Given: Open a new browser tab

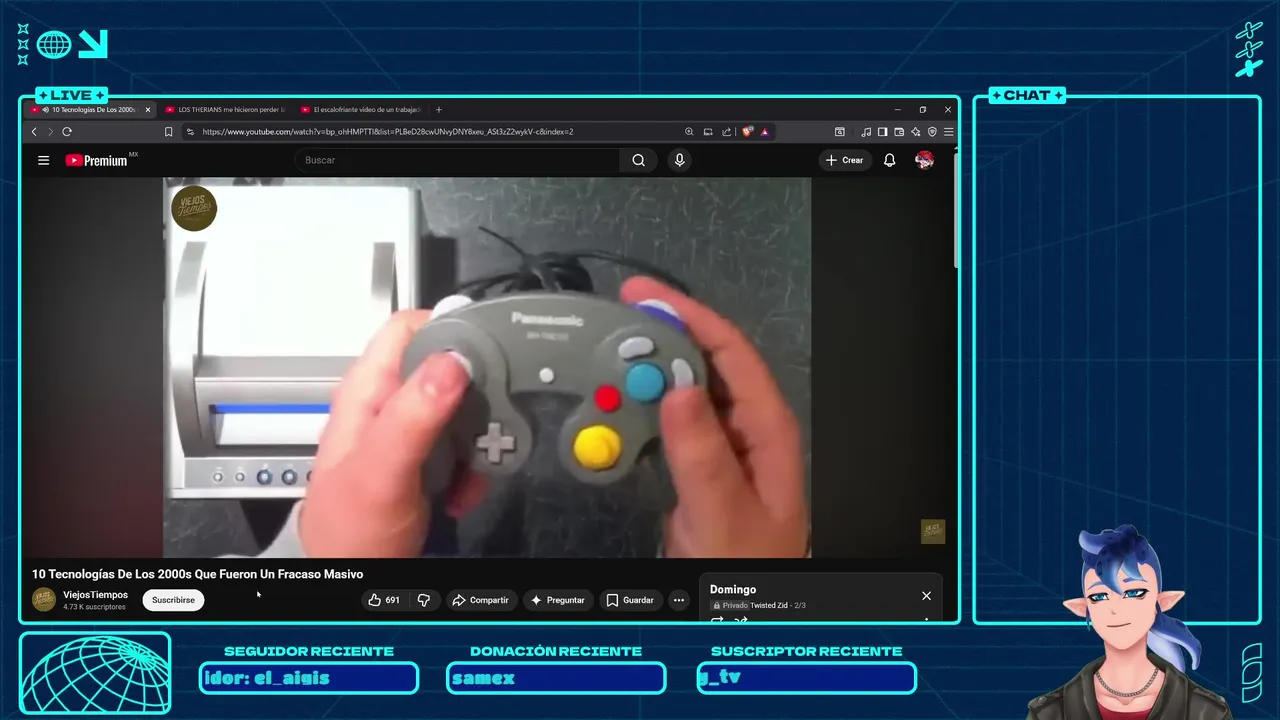Looking at the screenshot, I should tap(438, 110).
